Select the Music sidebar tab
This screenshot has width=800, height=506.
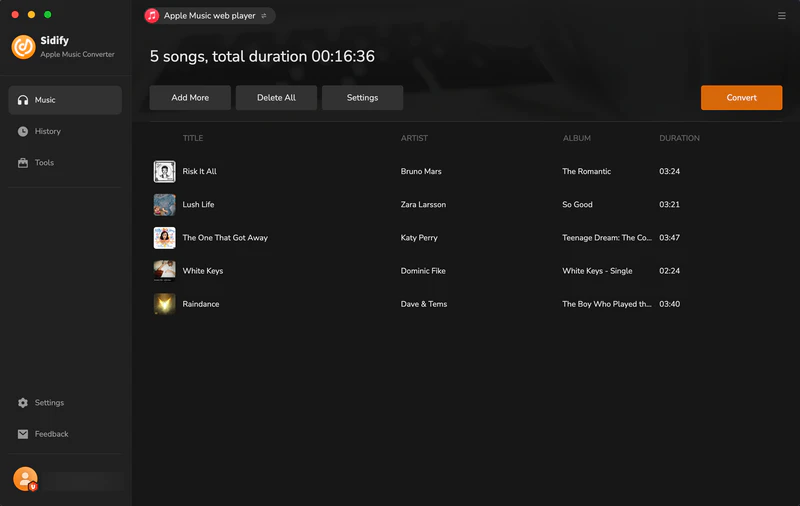pos(65,100)
